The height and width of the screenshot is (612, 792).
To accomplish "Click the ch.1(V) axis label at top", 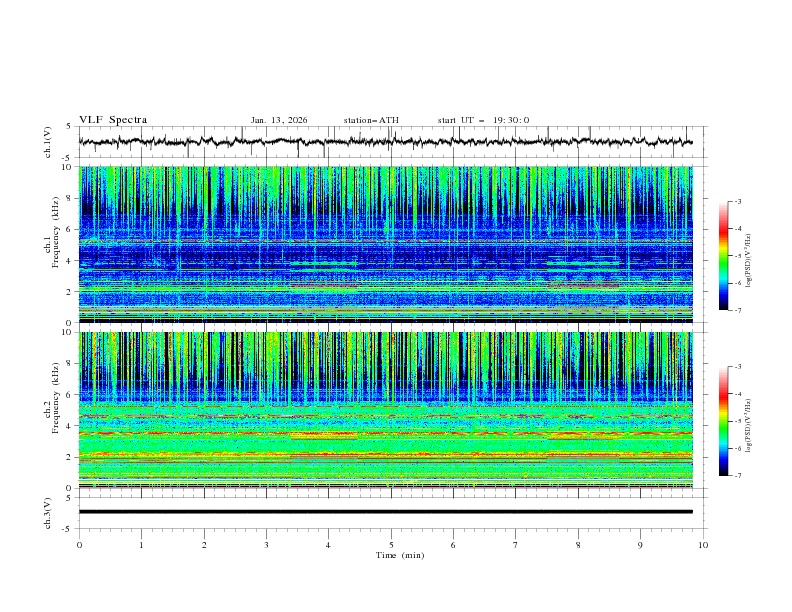I will [x=49, y=142].
